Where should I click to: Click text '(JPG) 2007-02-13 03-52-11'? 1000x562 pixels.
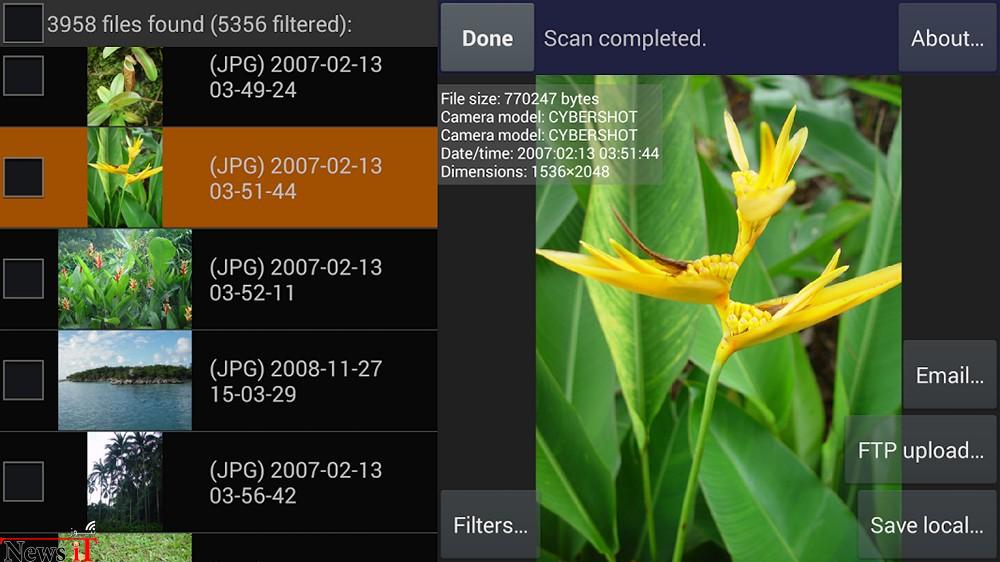coord(295,279)
